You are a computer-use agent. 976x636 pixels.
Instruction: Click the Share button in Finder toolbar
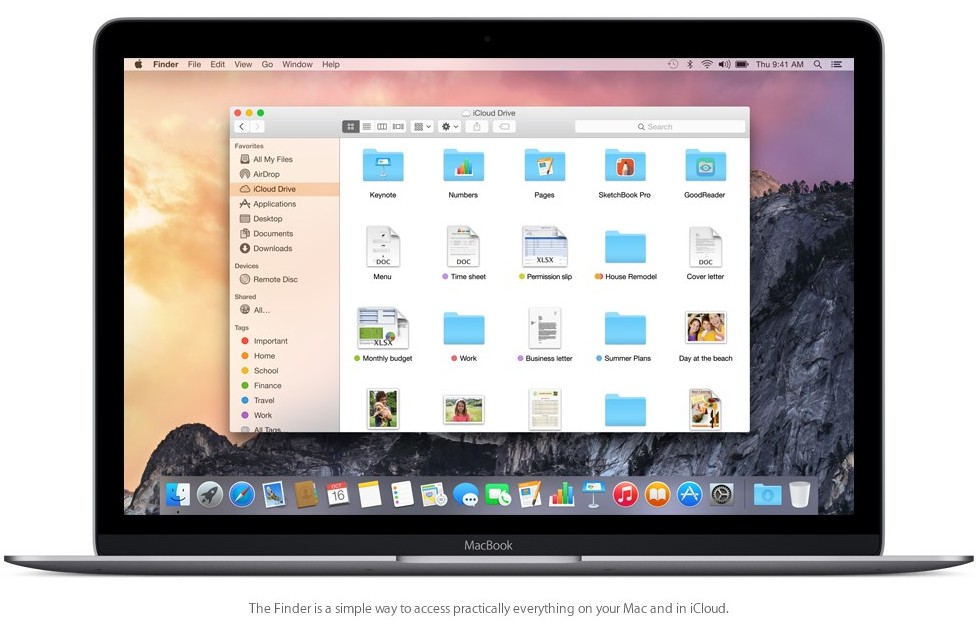click(x=477, y=126)
